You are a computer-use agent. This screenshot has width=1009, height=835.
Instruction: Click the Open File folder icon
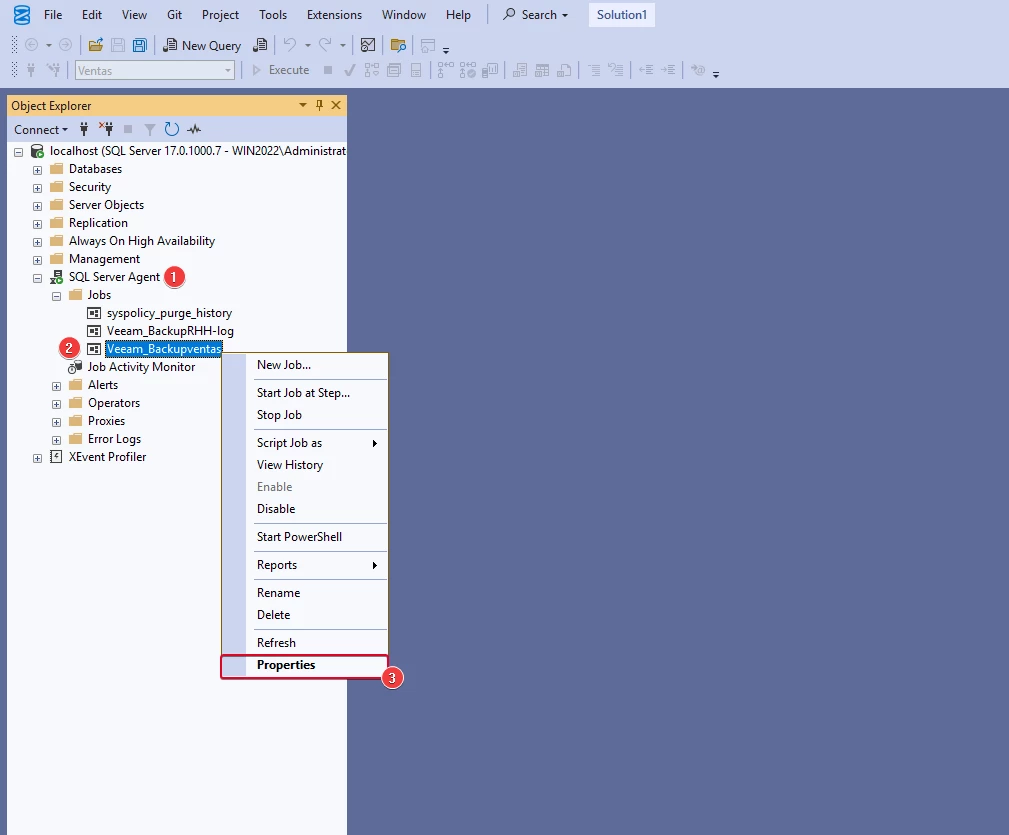[95, 45]
